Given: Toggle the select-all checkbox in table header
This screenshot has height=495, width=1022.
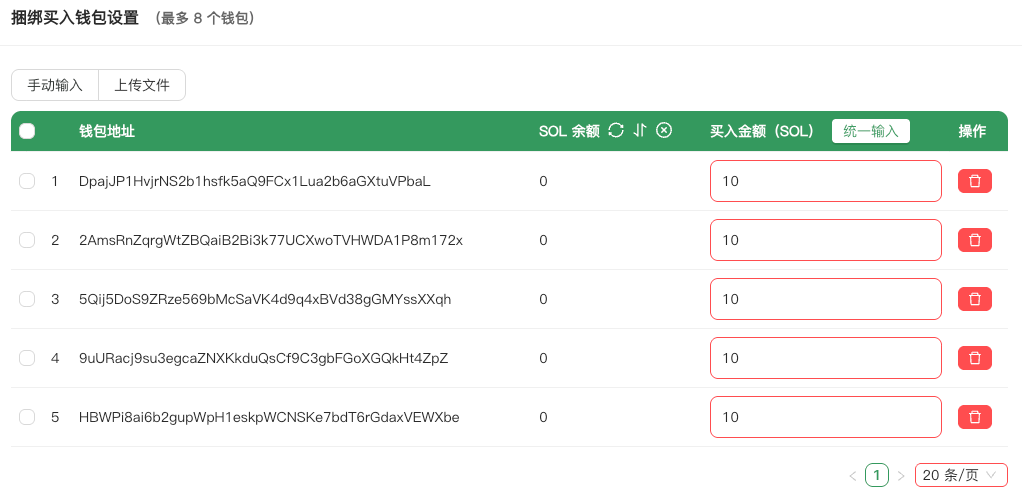Looking at the screenshot, I should [27, 131].
